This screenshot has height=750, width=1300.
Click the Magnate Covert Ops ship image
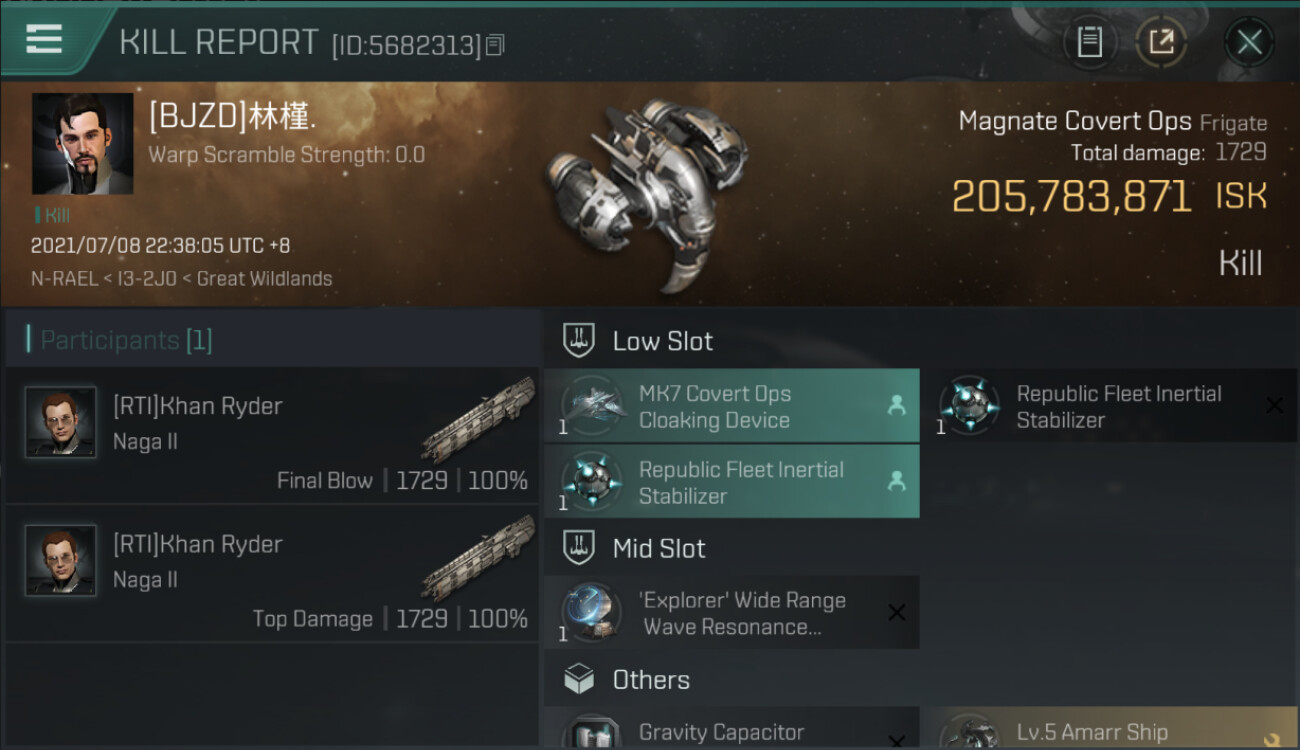coord(640,190)
